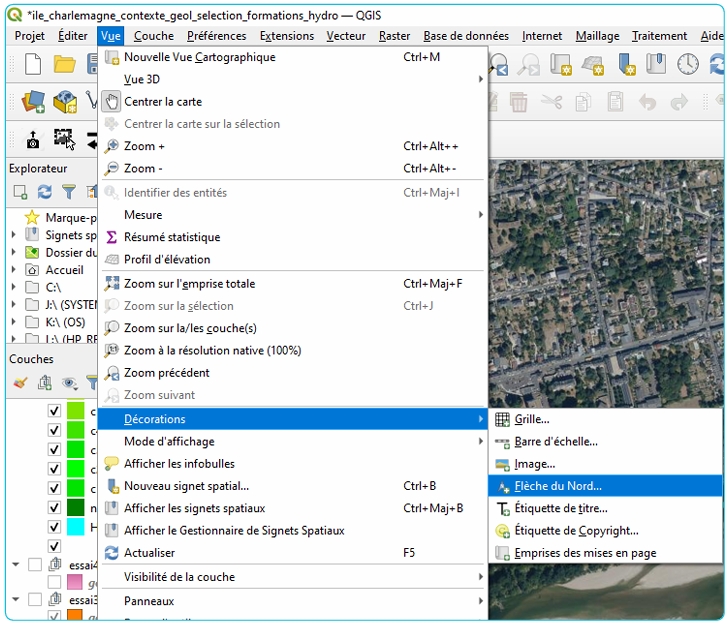The image size is (728, 623).
Task: Expand the C:\ drive tree node
Action: [x=13, y=287]
